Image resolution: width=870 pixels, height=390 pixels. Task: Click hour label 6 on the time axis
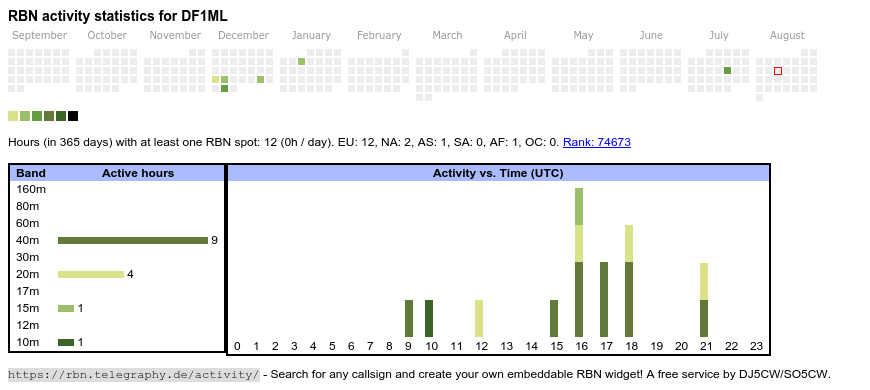(x=351, y=346)
